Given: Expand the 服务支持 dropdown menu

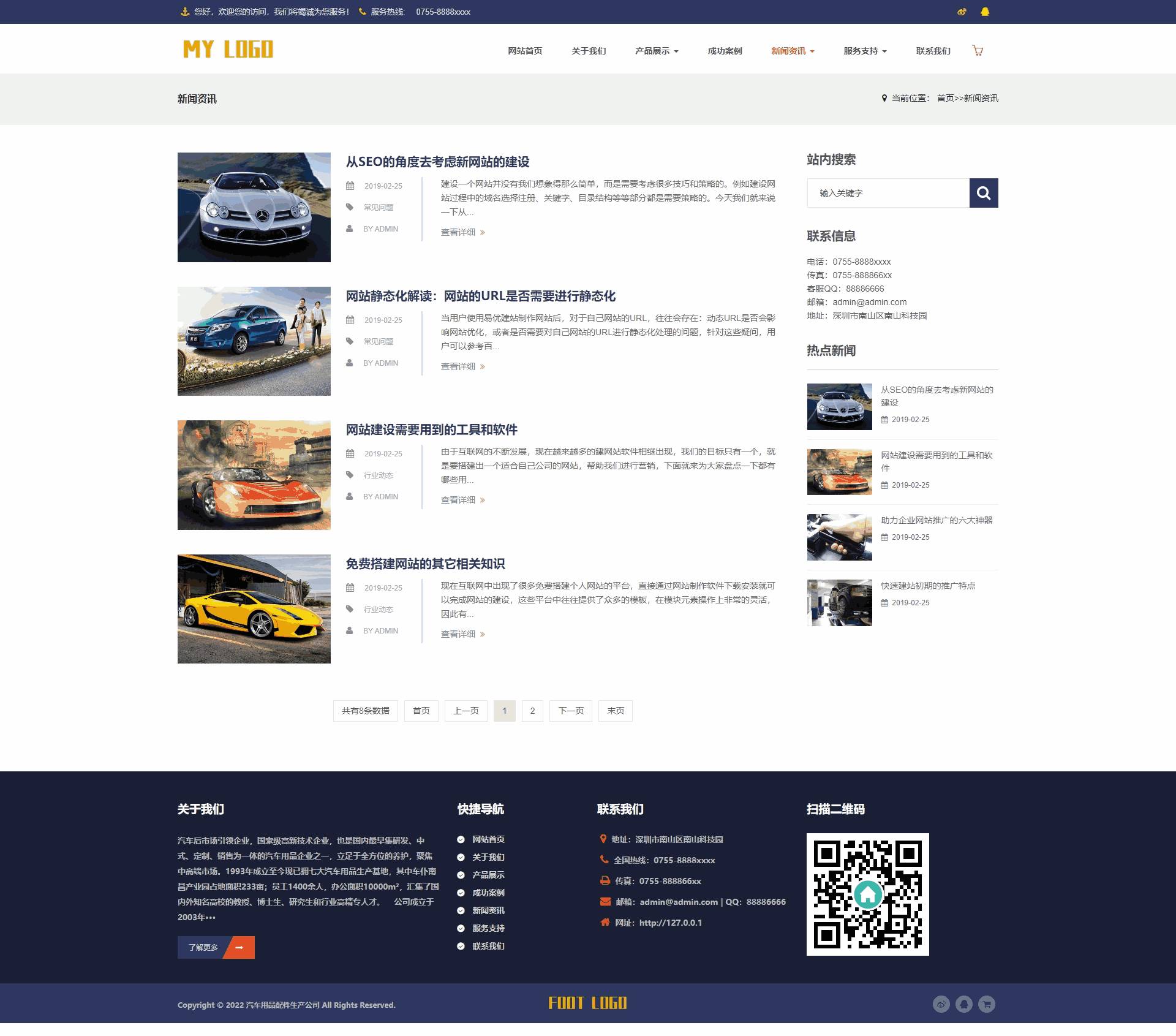Looking at the screenshot, I should pos(865,51).
